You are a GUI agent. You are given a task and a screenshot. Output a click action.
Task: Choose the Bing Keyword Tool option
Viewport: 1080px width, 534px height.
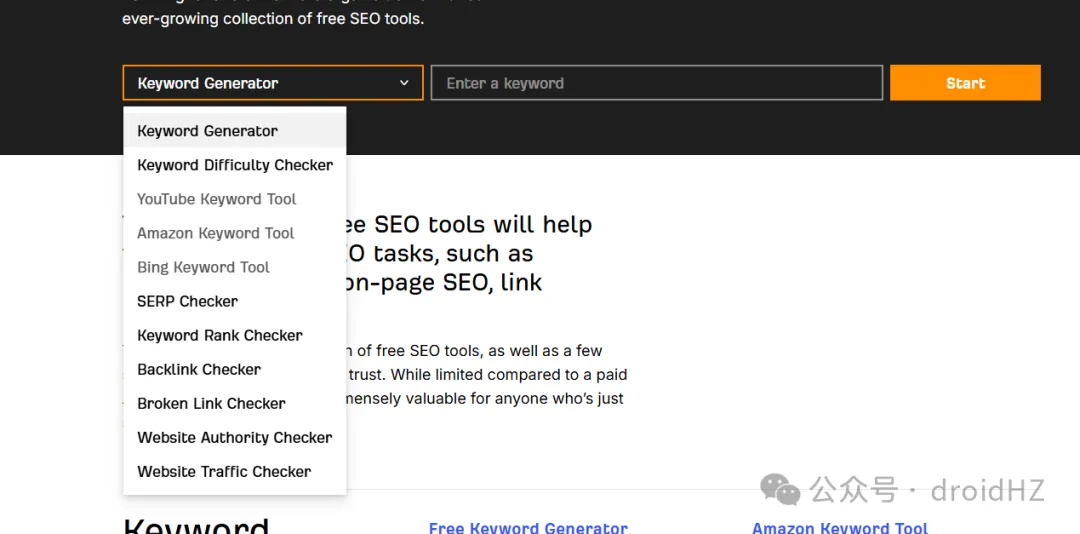(x=204, y=267)
